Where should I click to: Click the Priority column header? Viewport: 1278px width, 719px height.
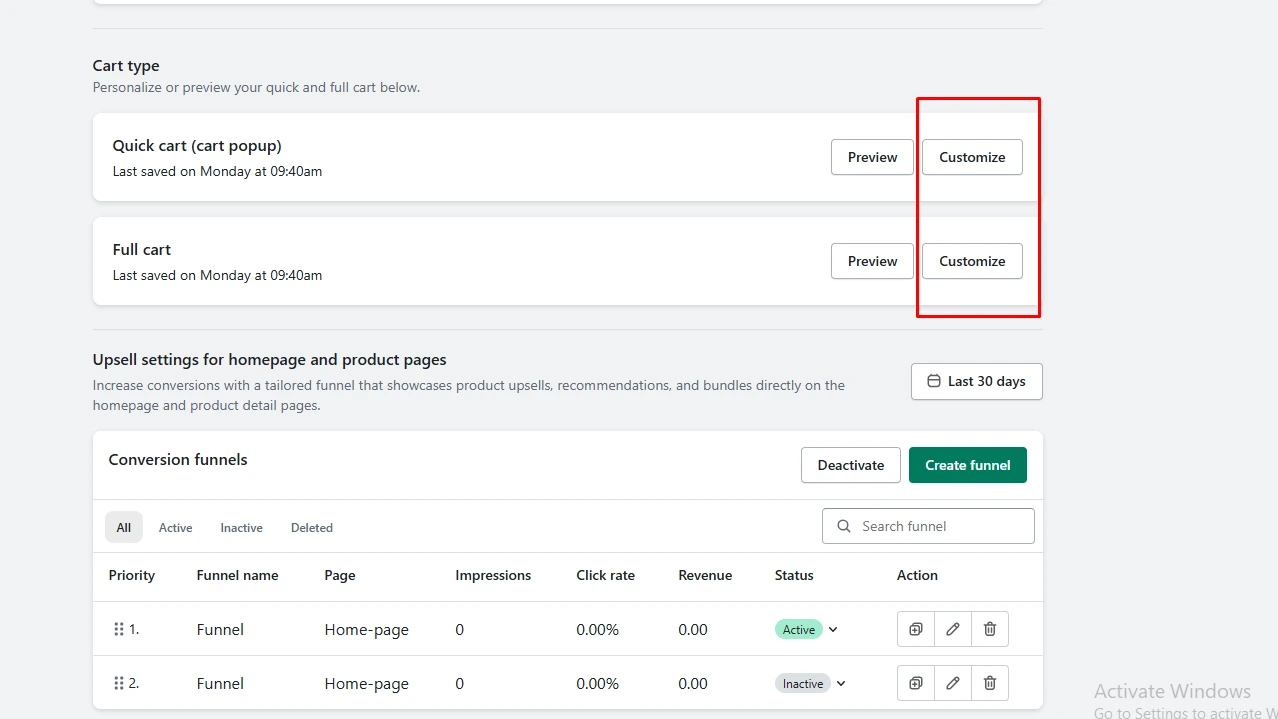(x=132, y=575)
